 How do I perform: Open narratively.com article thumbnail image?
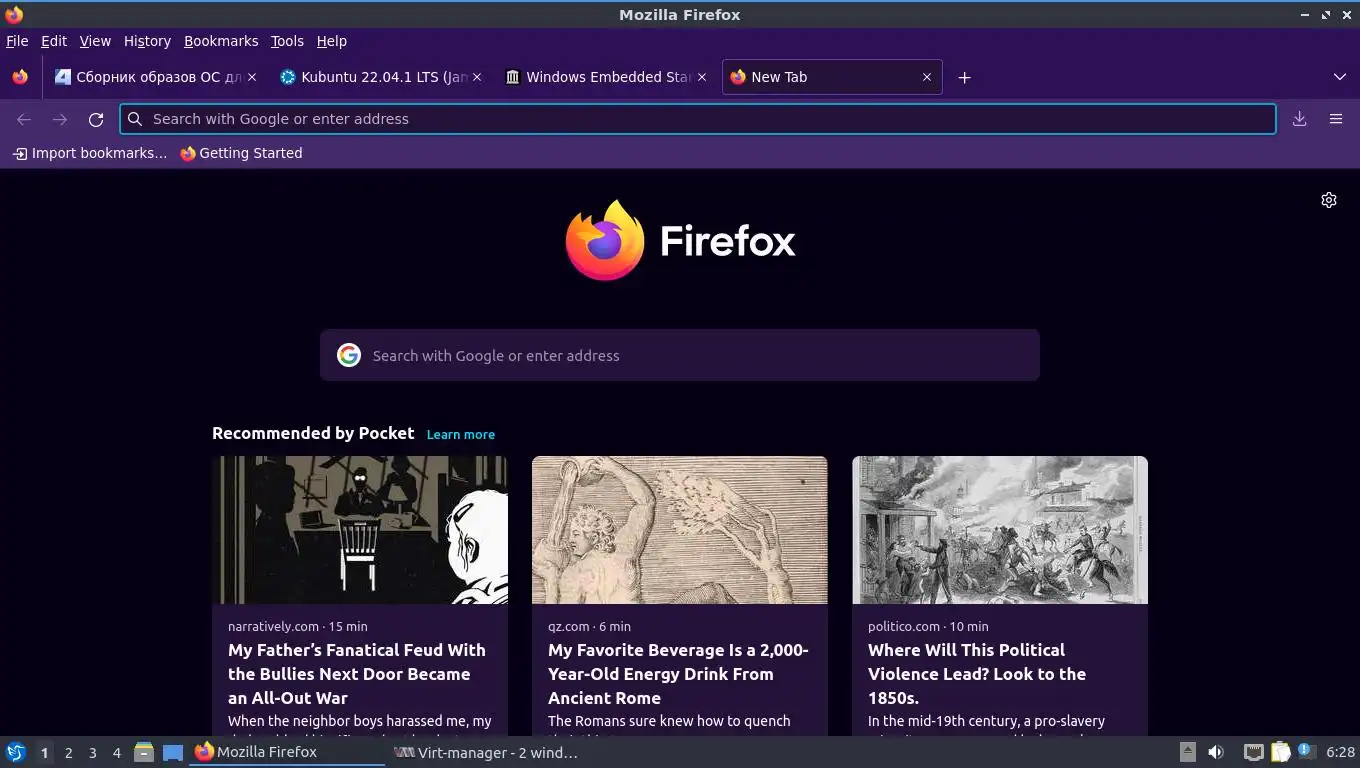point(360,530)
